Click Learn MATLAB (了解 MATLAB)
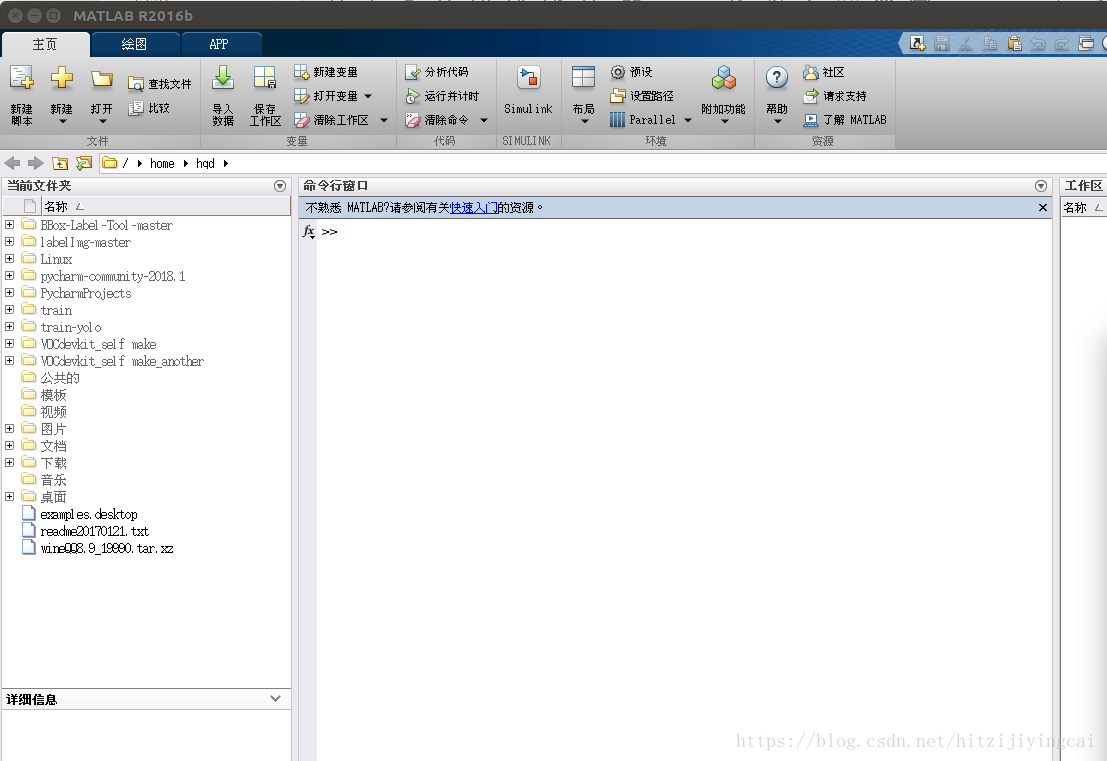The image size is (1107, 761). tap(845, 120)
